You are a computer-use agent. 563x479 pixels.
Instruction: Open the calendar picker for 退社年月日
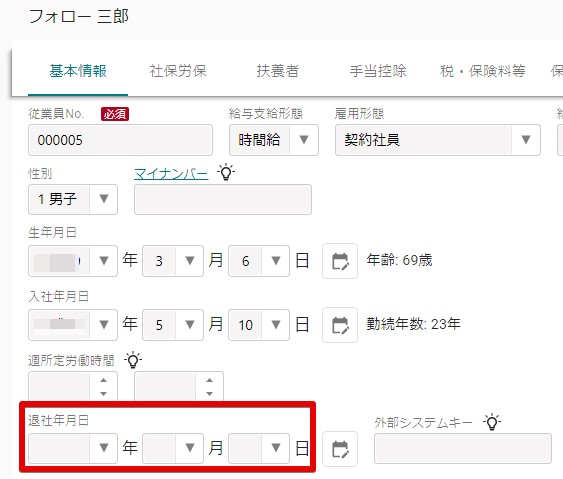click(340, 449)
